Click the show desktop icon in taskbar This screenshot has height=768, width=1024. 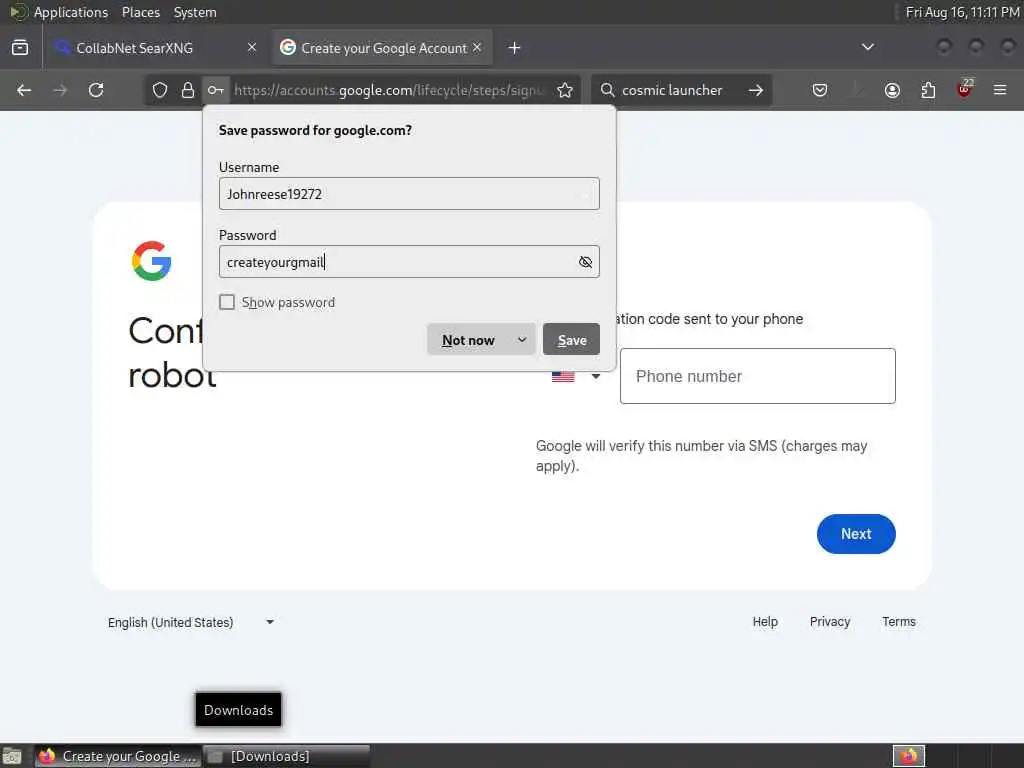coord(12,756)
